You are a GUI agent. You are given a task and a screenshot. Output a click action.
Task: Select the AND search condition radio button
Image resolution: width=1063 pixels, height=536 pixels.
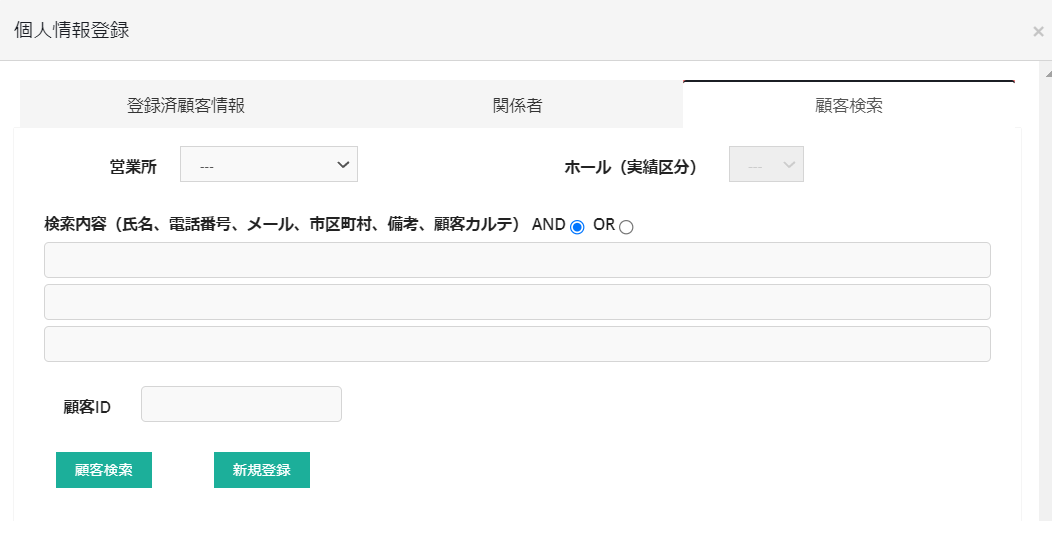pyautogui.click(x=577, y=227)
